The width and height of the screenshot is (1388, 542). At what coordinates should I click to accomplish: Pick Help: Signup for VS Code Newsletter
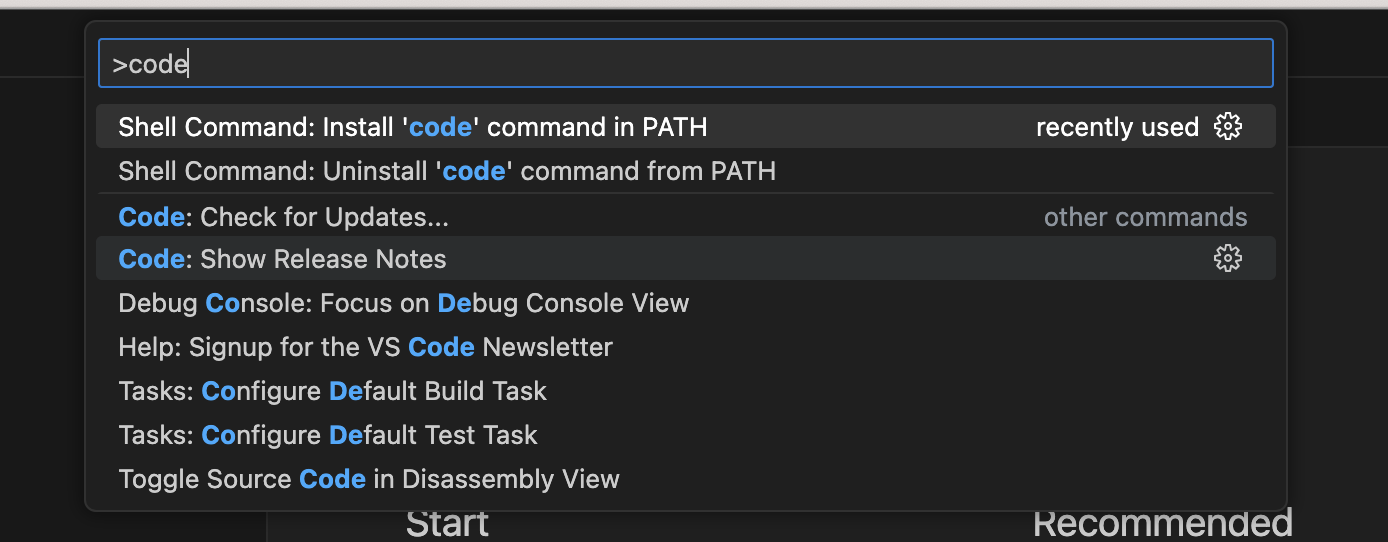(685, 347)
